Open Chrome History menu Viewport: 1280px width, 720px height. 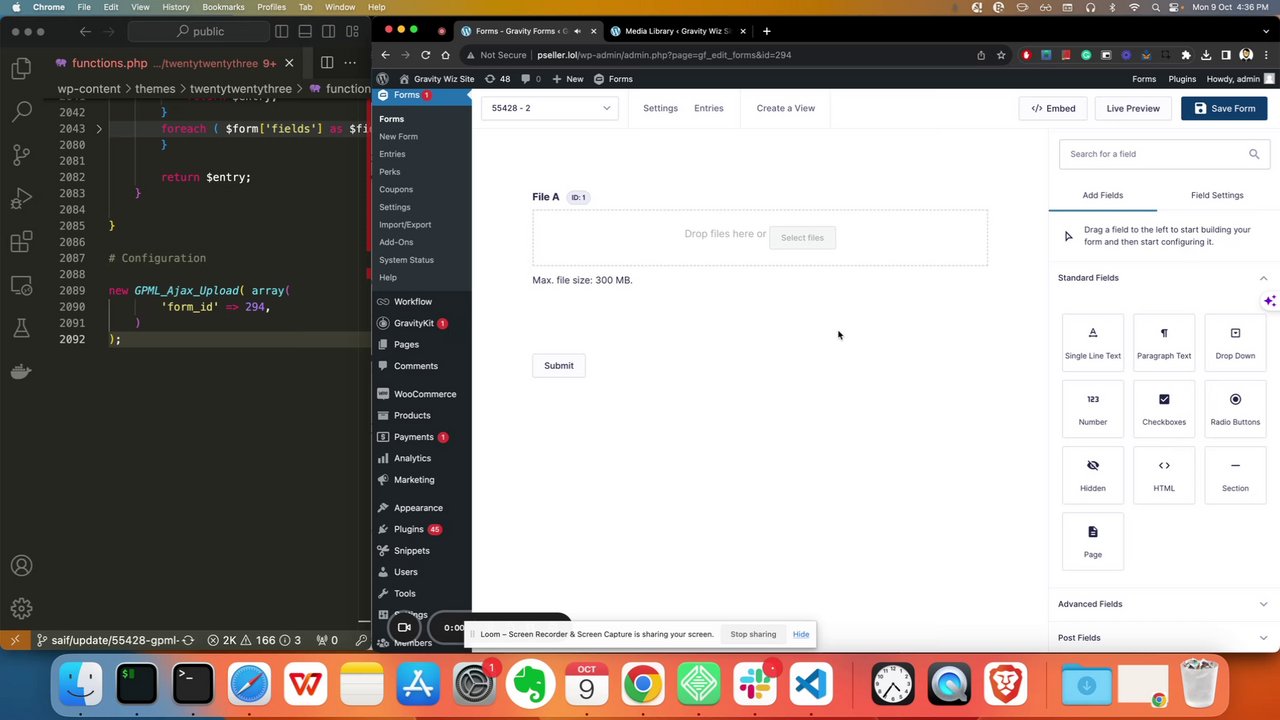(x=176, y=7)
